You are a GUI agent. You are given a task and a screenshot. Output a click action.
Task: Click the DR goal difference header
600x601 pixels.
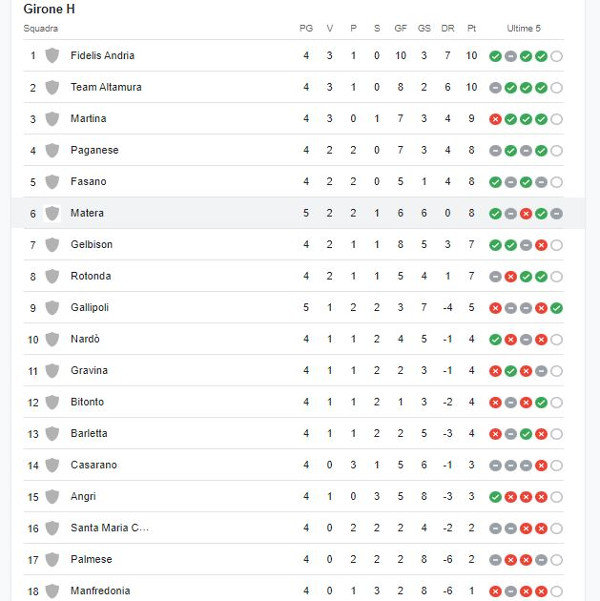[x=447, y=28]
